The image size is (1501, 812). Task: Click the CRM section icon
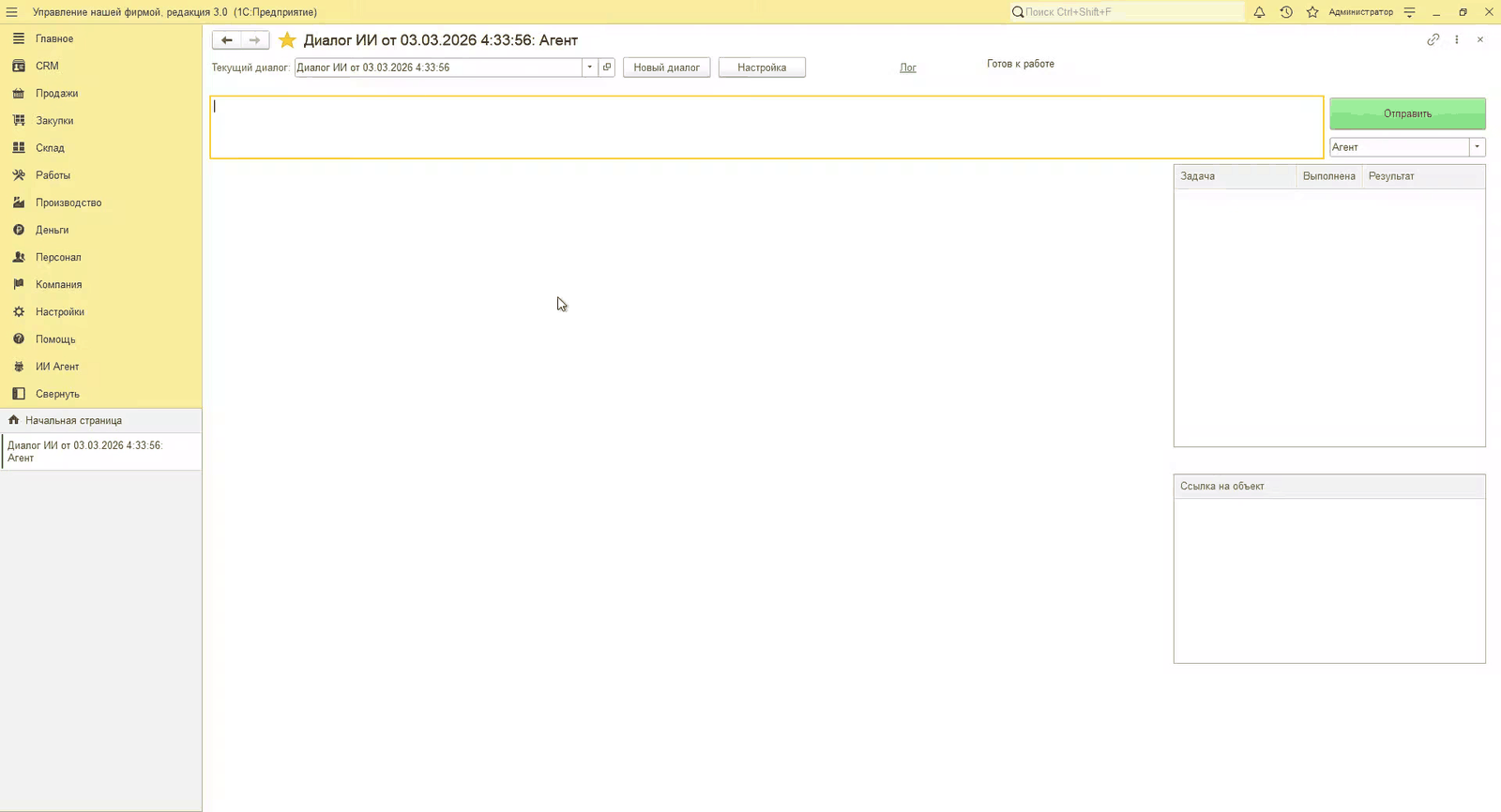[x=19, y=66]
